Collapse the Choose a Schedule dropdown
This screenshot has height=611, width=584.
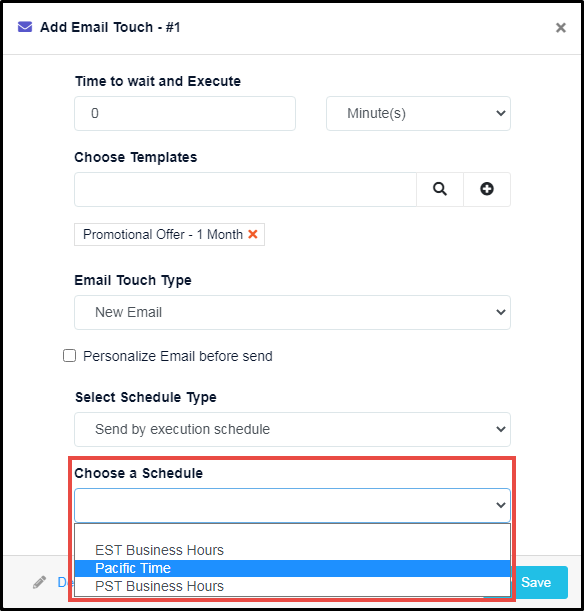point(292,505)
